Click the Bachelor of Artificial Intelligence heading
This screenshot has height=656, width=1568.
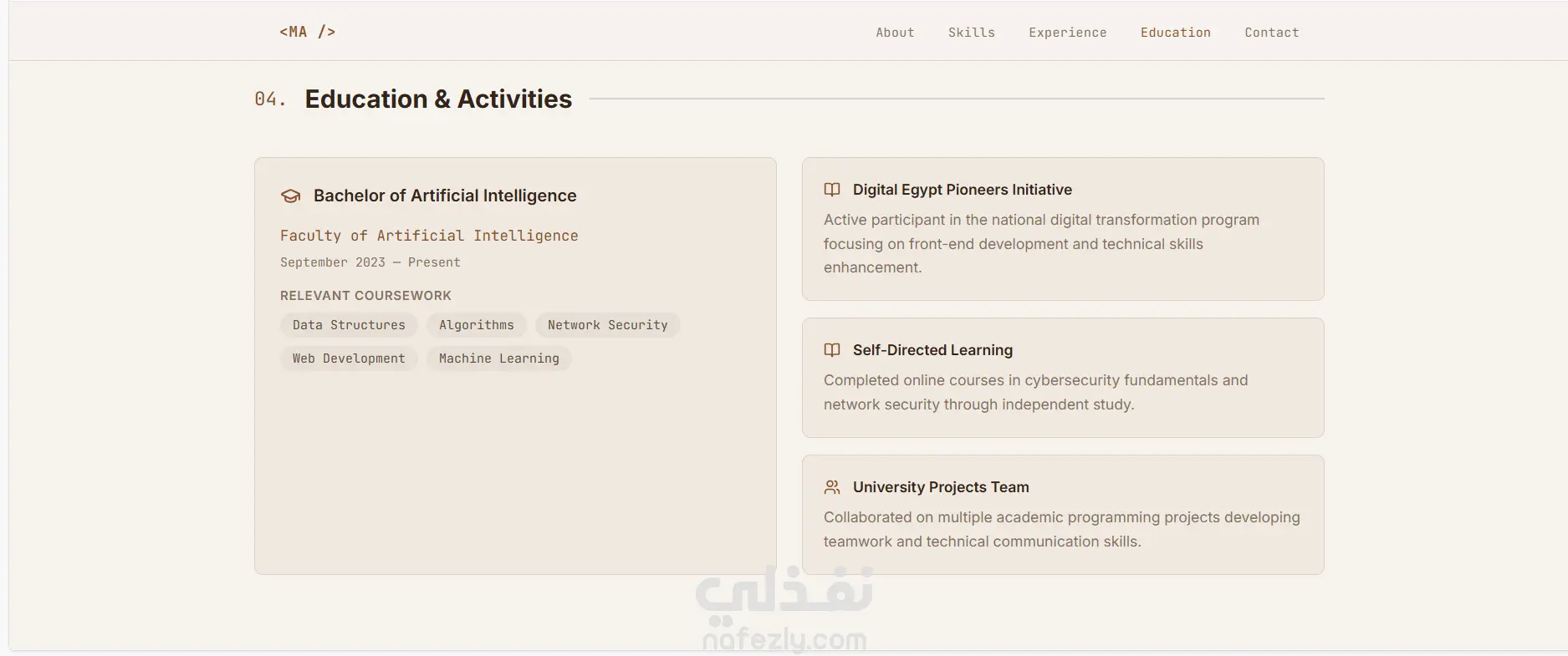445,196
